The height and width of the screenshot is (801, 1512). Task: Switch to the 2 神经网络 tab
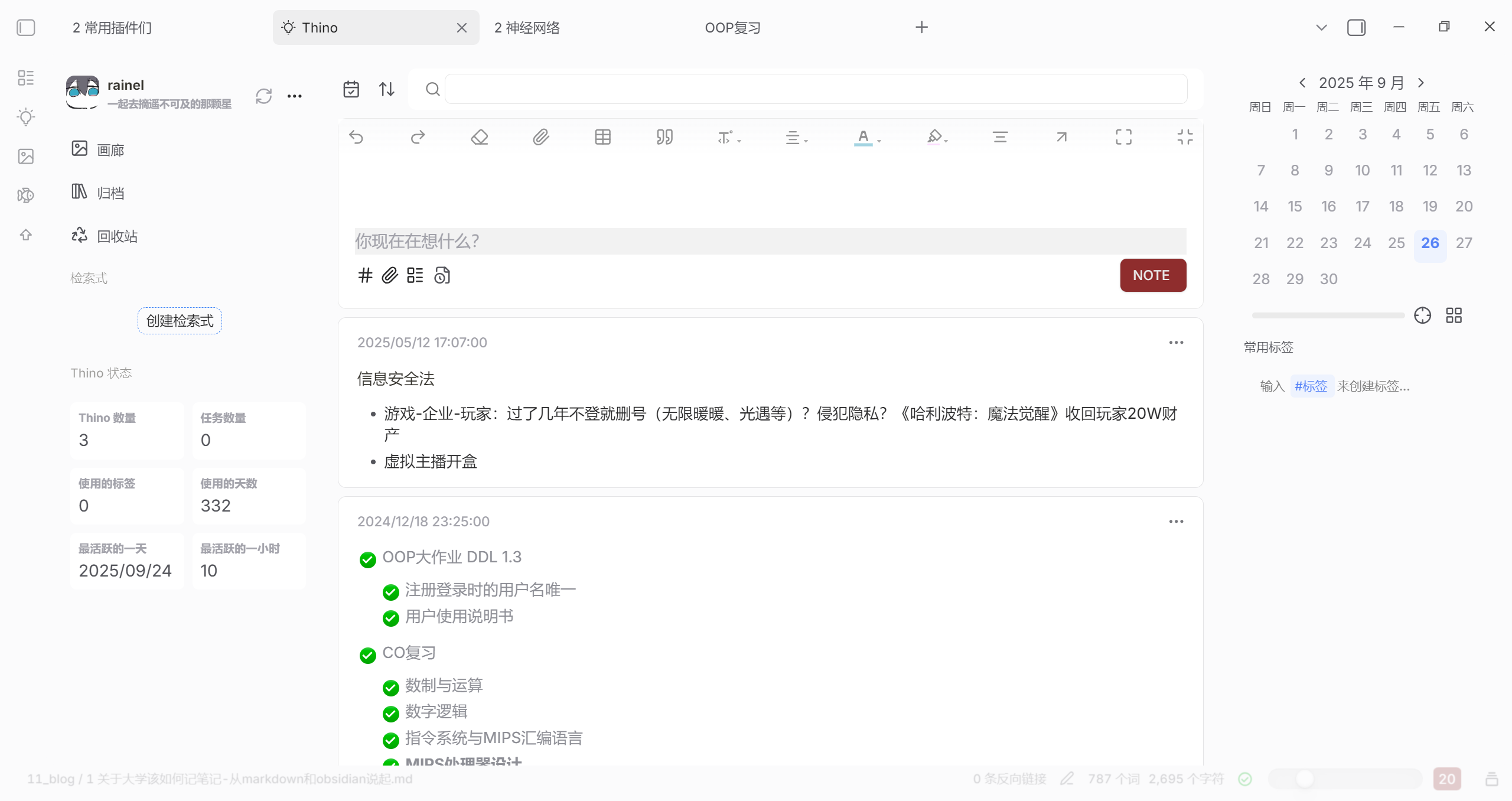point(527,28)
